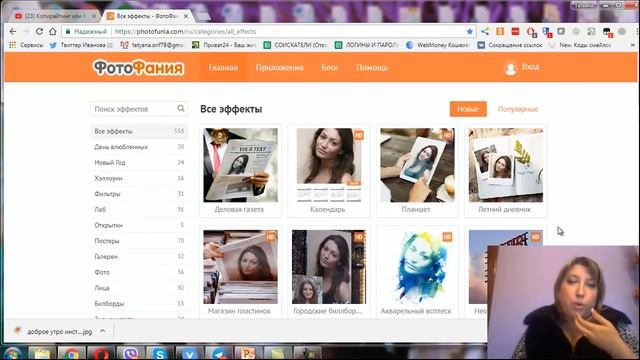Go back with the browser back arrow

point(13,31)
